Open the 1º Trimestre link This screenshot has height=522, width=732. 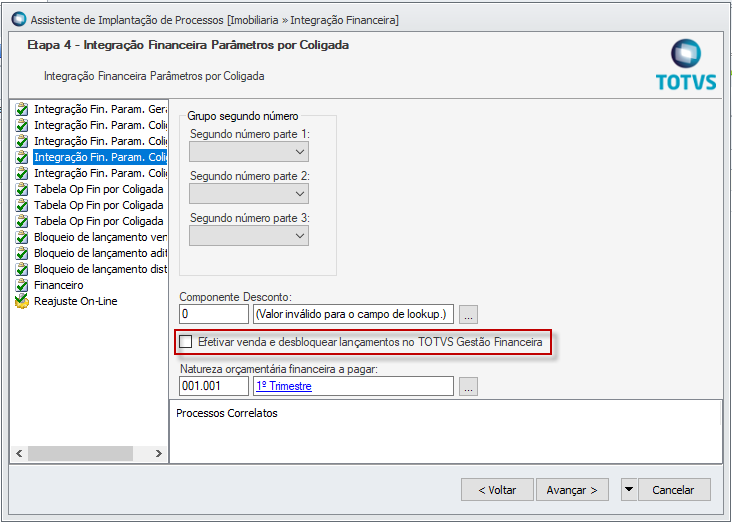(x=284, y=386)
